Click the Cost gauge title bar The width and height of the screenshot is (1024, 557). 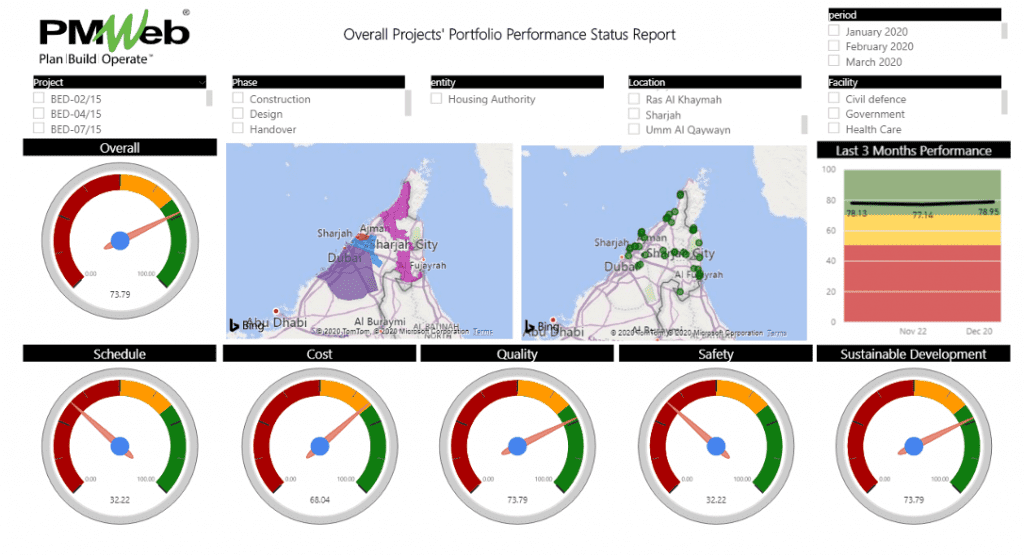click(319, 354)
